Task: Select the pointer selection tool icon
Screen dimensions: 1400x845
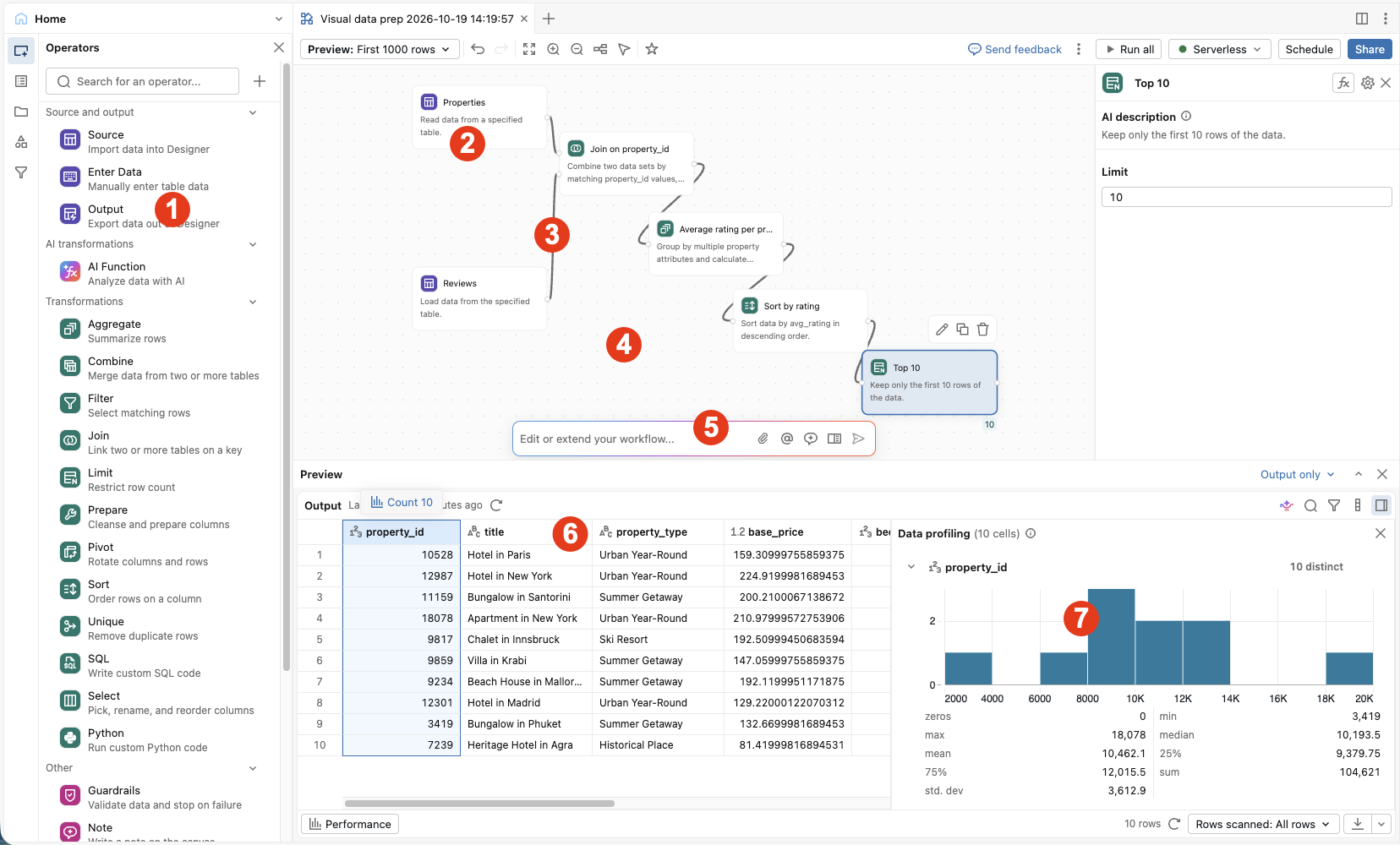Action: click(624, 49)
